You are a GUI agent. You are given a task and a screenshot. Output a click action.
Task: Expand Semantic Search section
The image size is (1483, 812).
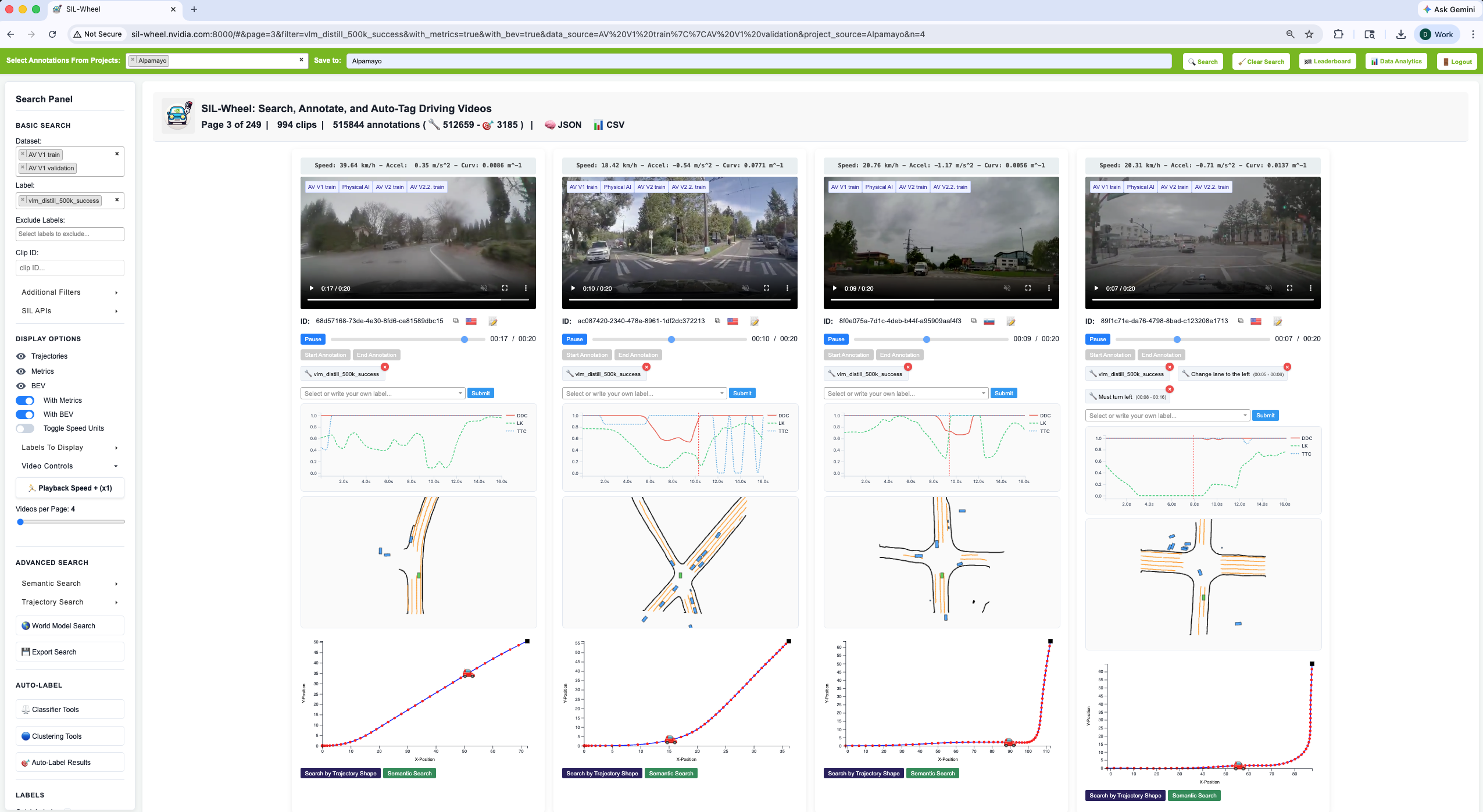click(70, 584)
